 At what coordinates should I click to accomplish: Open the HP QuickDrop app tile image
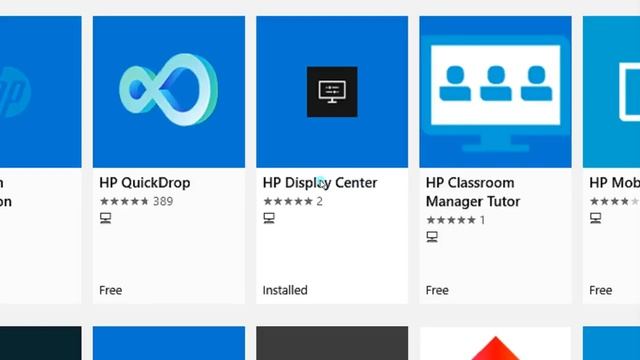[x=169, y=92]
